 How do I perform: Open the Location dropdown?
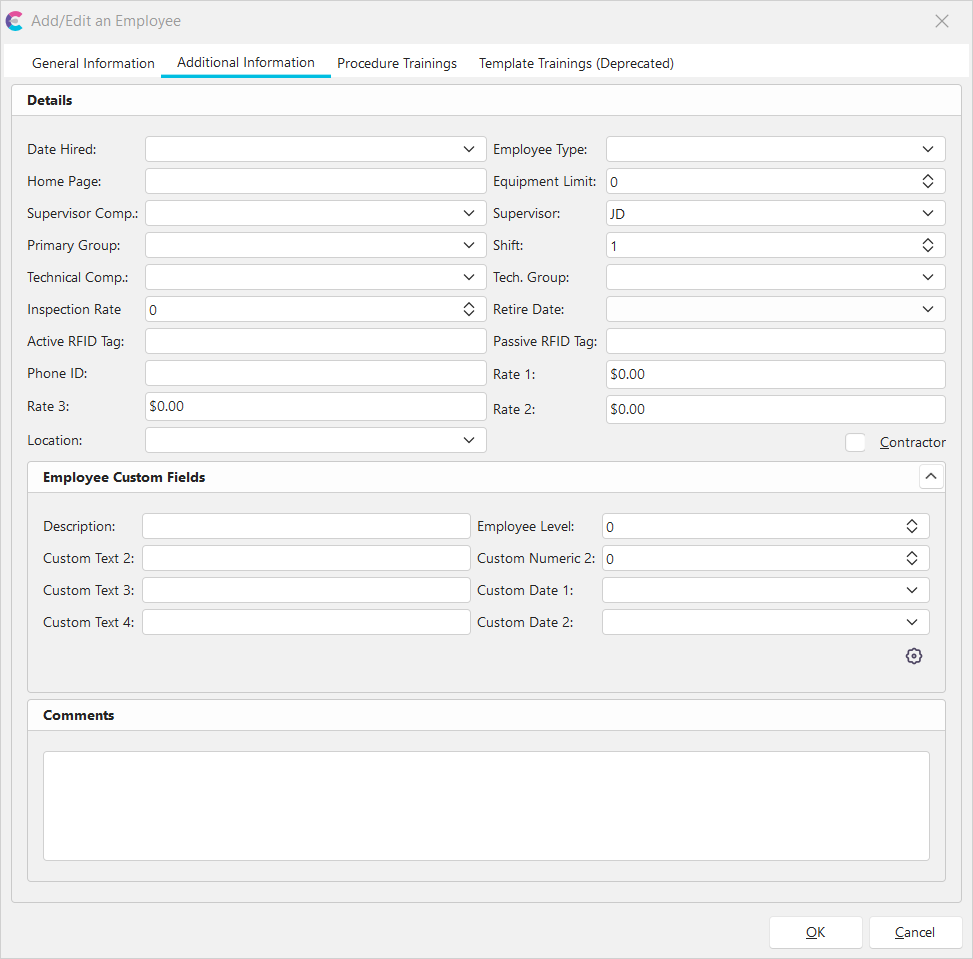pos(469,440)
